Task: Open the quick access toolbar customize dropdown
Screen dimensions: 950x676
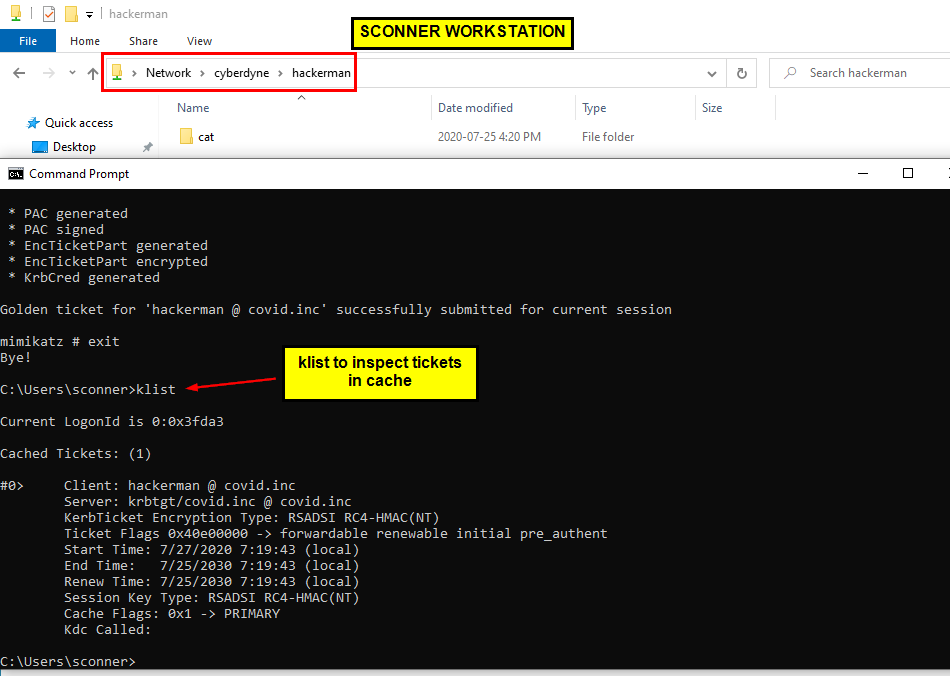Action: pyautogui.click(x=88, y=13)
